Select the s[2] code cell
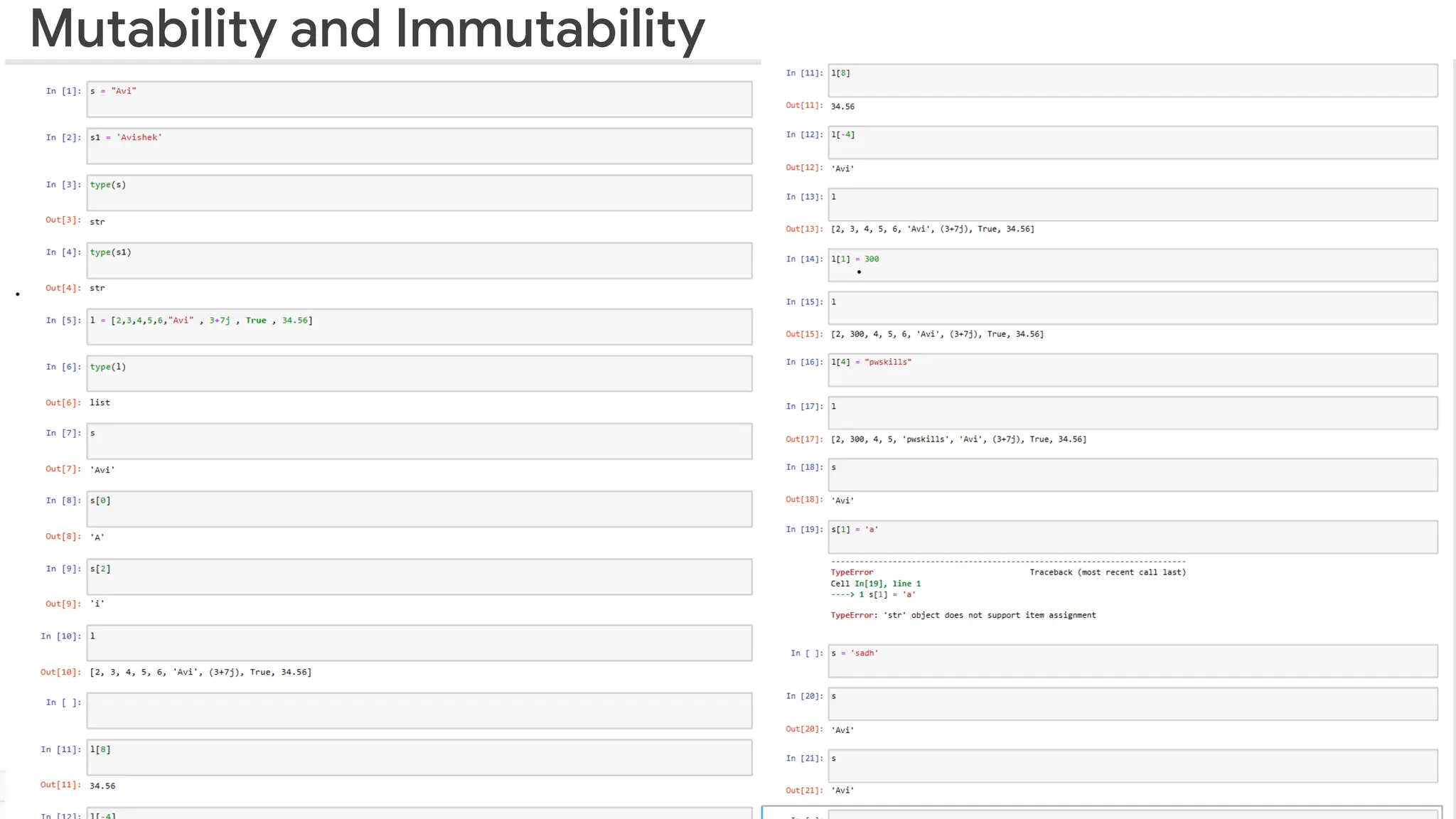Screen dimensions: 1456x819 pos(419,577)
